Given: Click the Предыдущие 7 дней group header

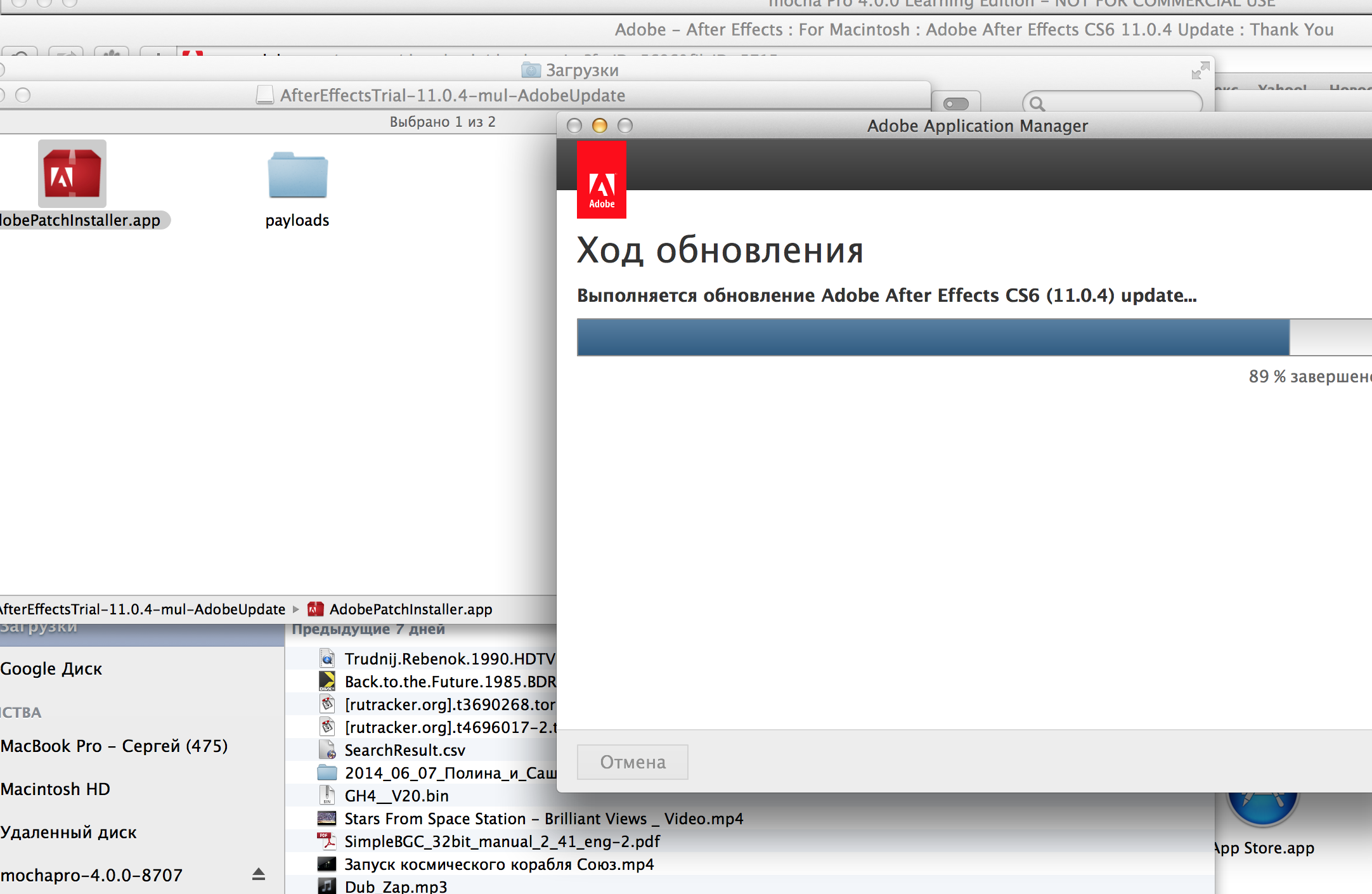Looking at the screenshot, I should pos(368,629).
